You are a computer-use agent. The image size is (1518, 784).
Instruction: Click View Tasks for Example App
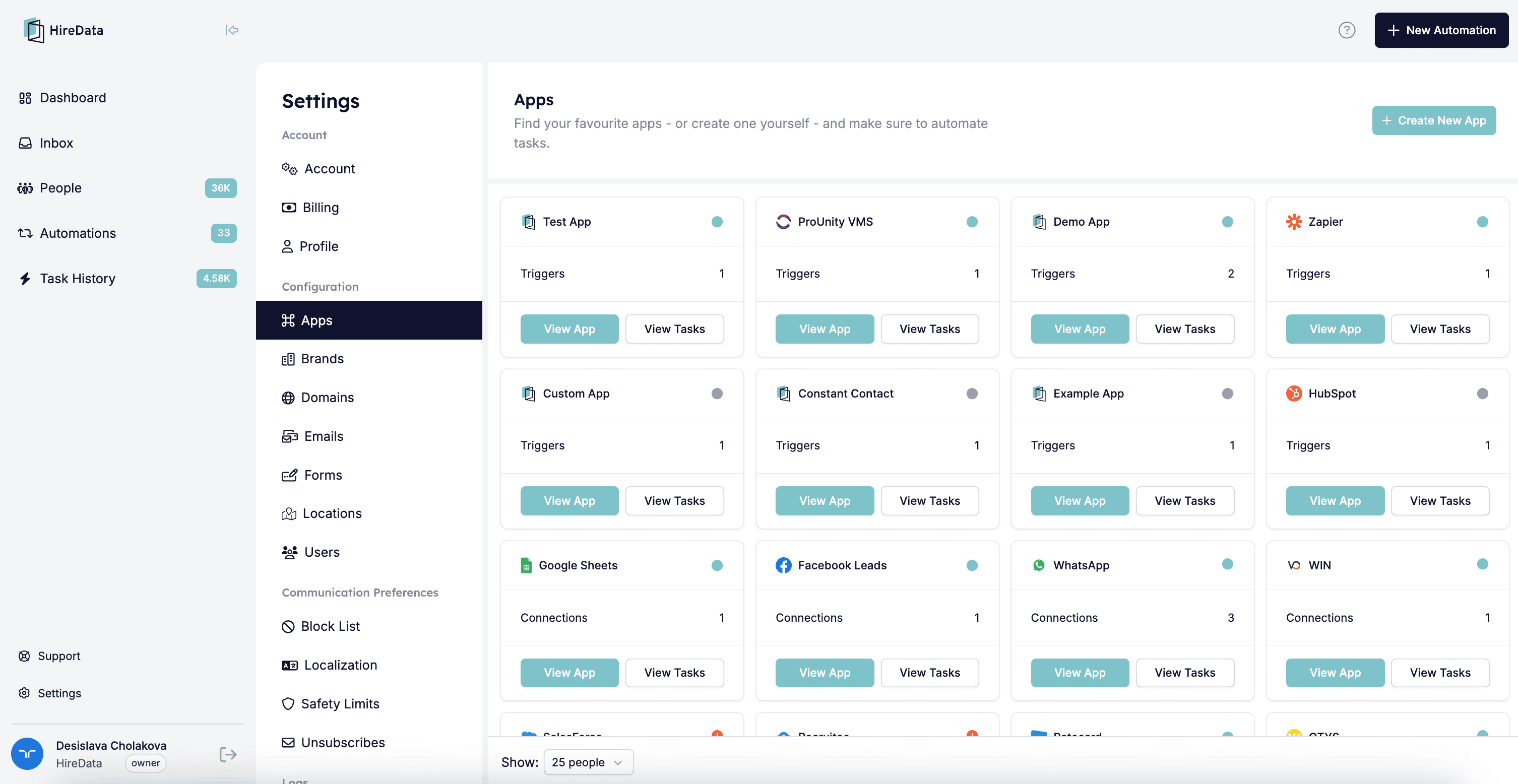(1184, 501)
